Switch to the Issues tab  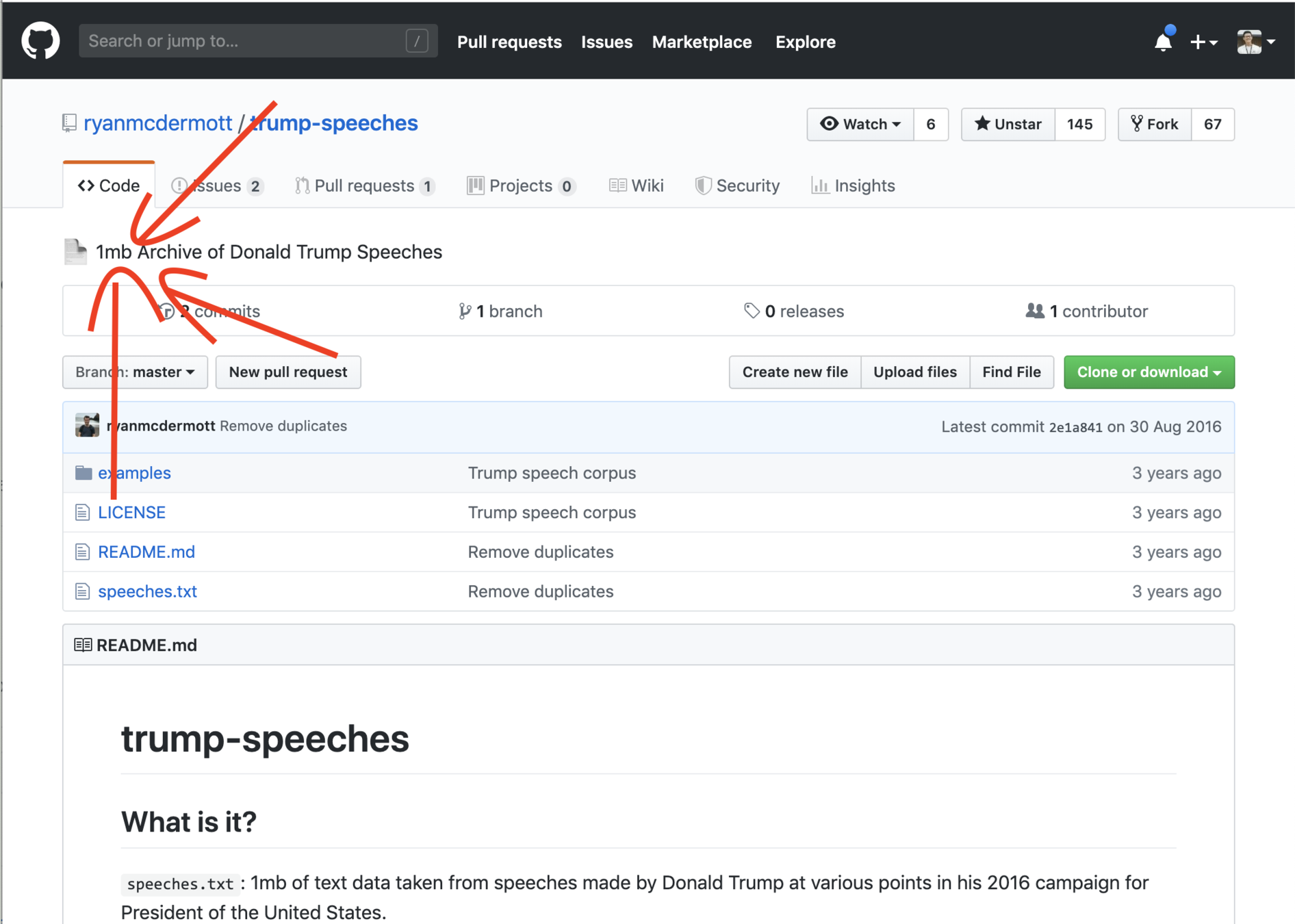coord(217,185)
